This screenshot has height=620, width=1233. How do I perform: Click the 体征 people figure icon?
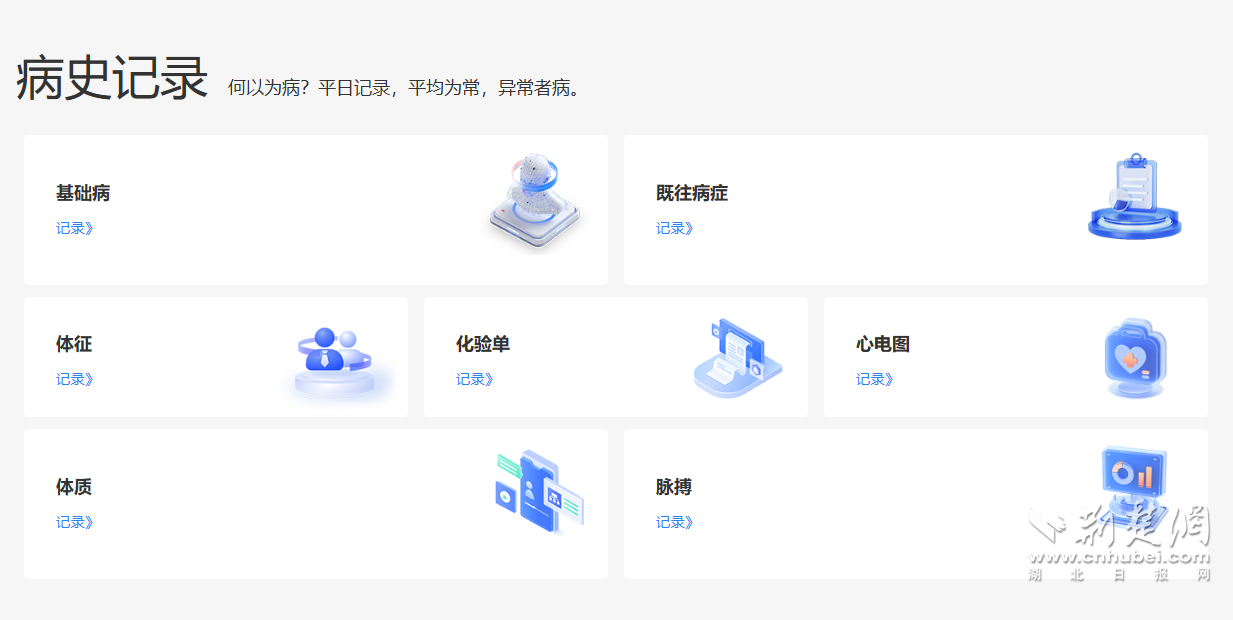334,360
